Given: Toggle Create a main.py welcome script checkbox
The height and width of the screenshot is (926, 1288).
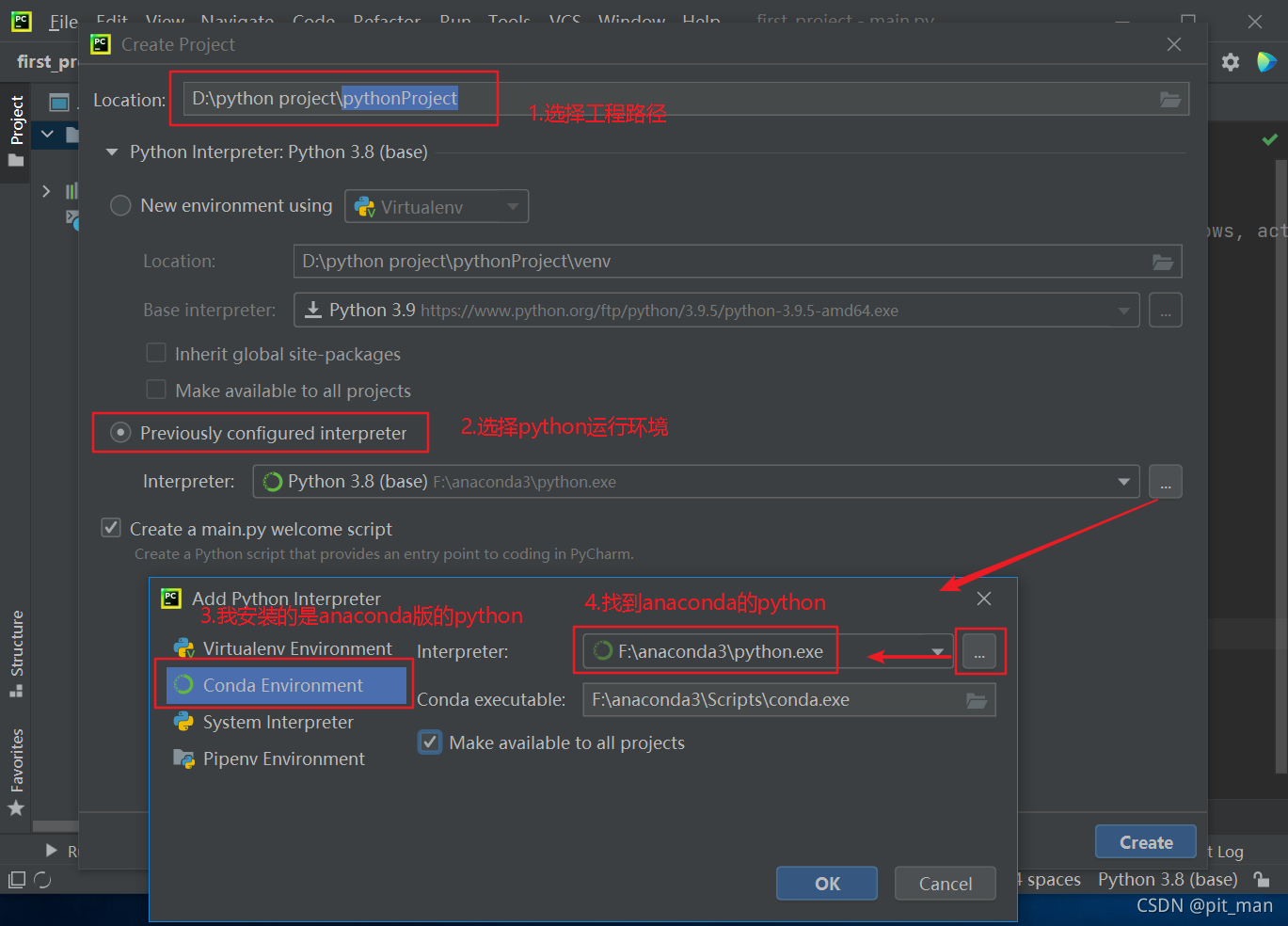Looking at the screenshot, I should point(111,528).
